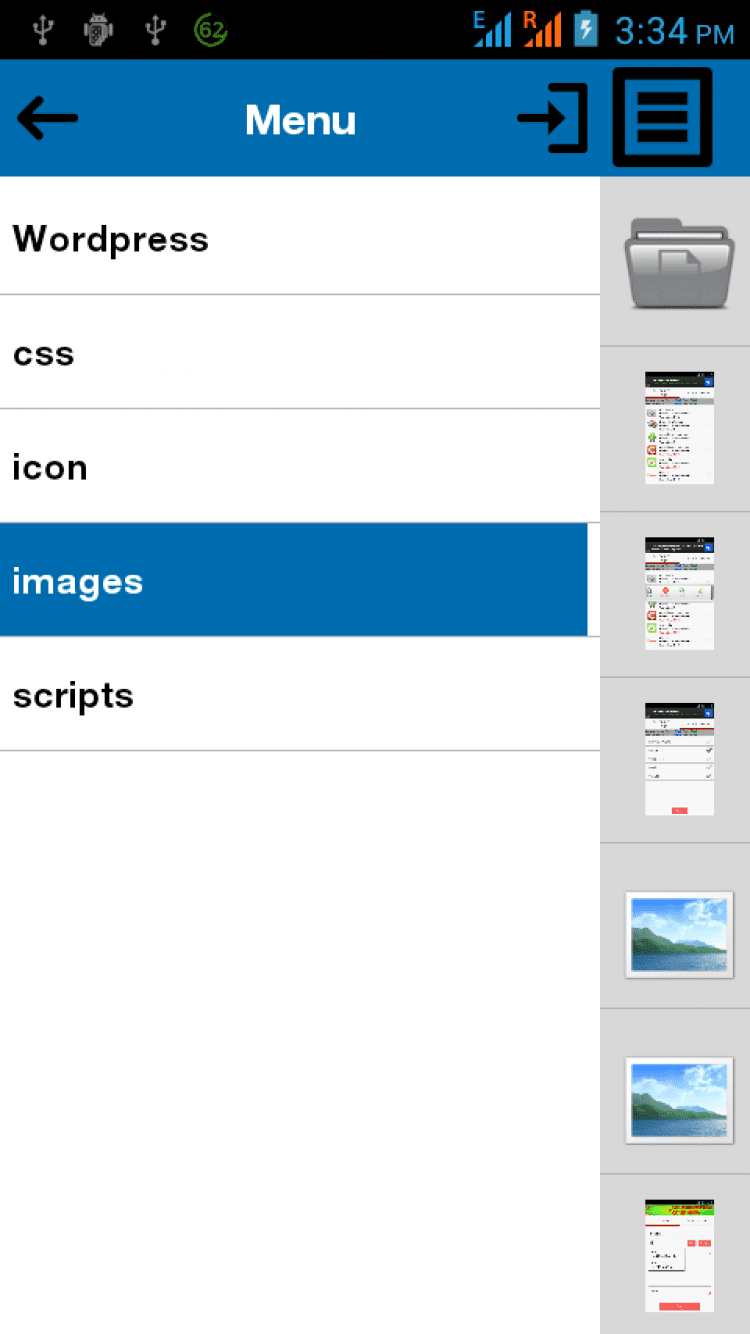Image resolution: width=750 pixels, height=1334 pixels.
Task: Tap the back arrow icon
Action: tap(47, 119)
